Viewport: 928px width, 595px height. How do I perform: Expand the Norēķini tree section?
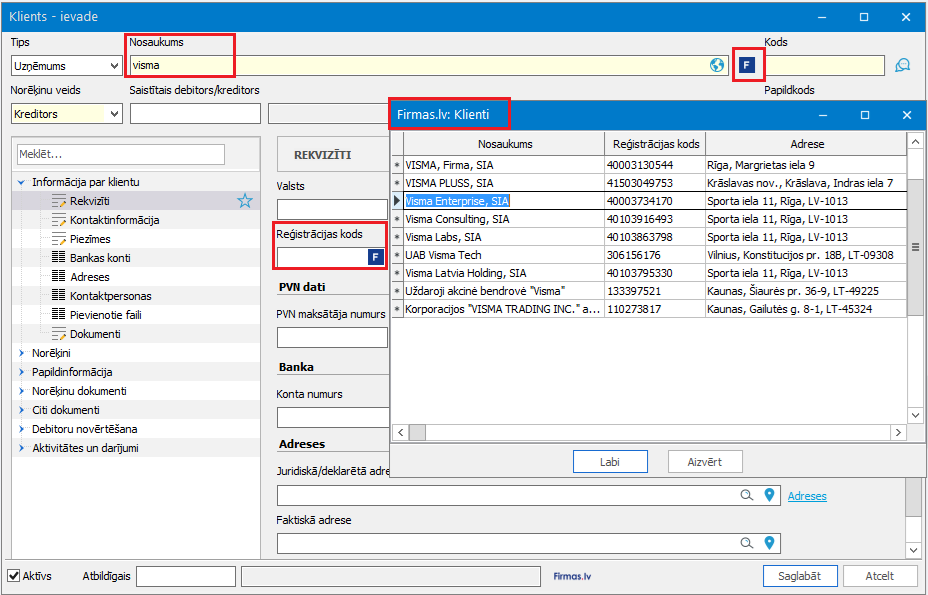pos(22,353)
